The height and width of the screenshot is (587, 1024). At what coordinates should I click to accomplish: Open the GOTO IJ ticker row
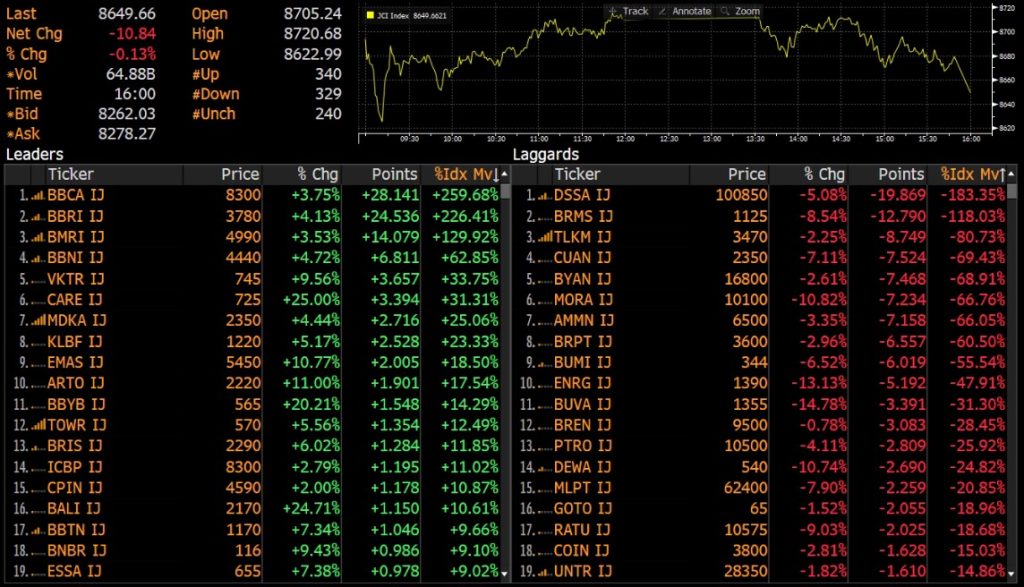(582, 509)
